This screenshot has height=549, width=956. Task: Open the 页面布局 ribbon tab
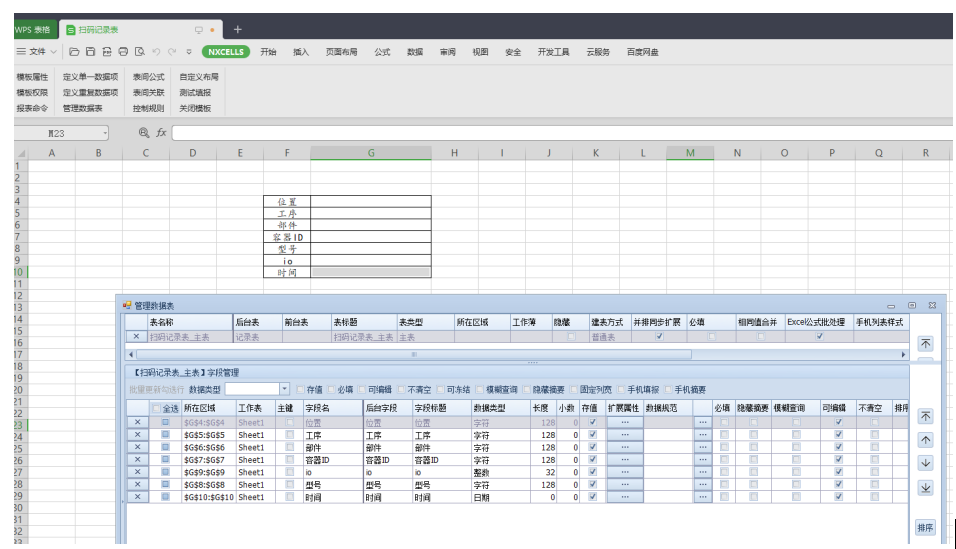tap(341, 52)
